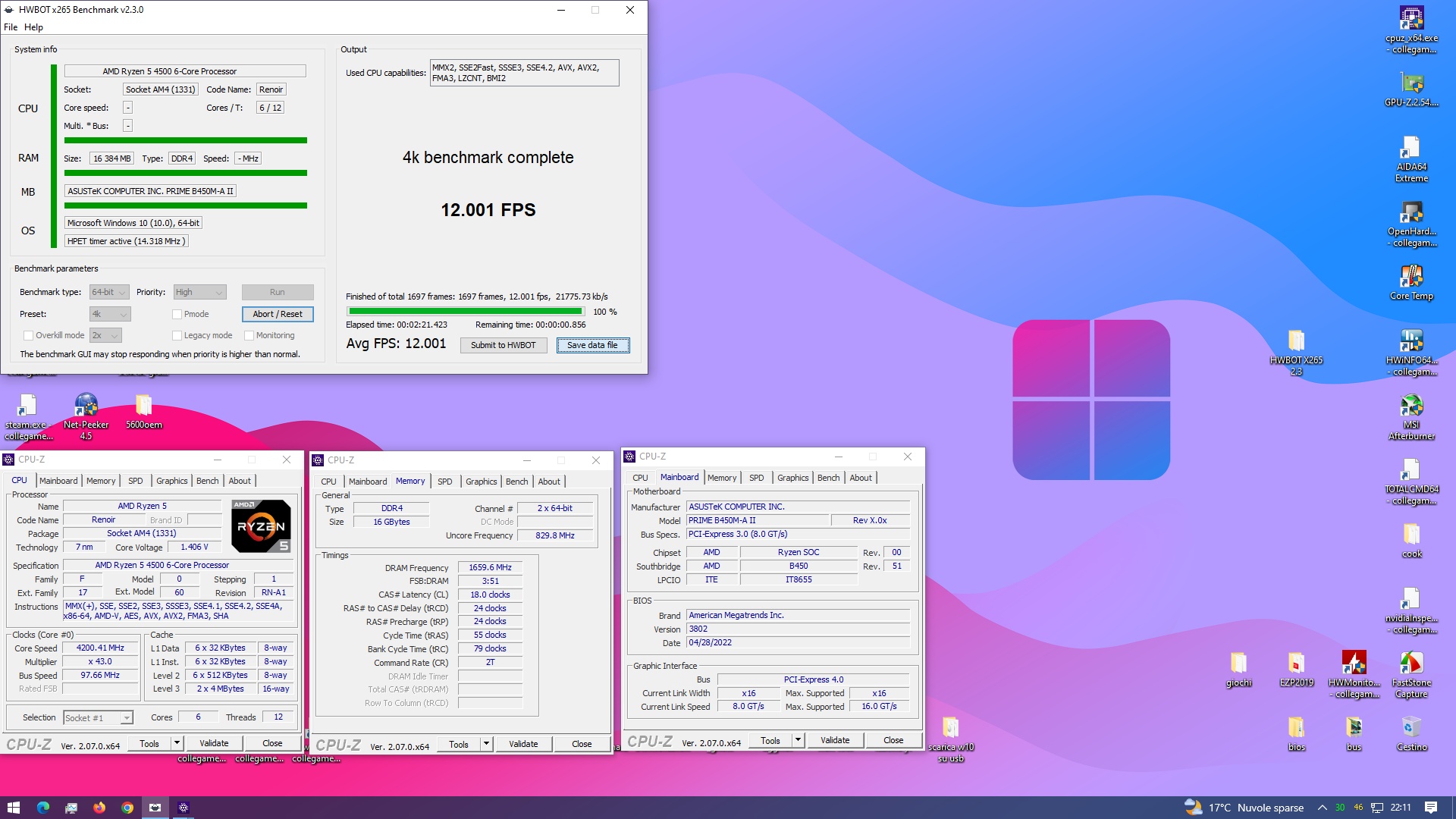The width and height of the screenshot is (1456, 819).
Task: Open Preset 4k dropdown
Action: [110, 314]
